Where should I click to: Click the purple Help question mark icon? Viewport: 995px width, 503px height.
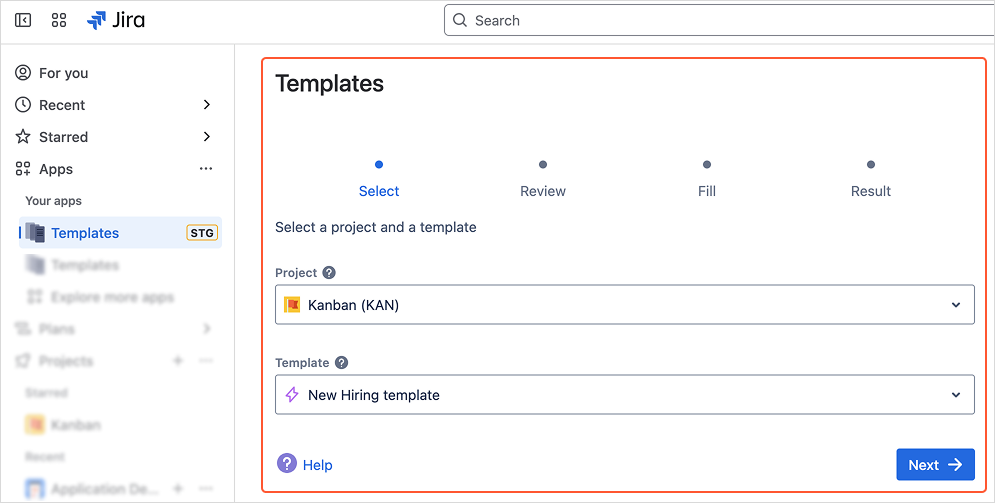[287, 464]
